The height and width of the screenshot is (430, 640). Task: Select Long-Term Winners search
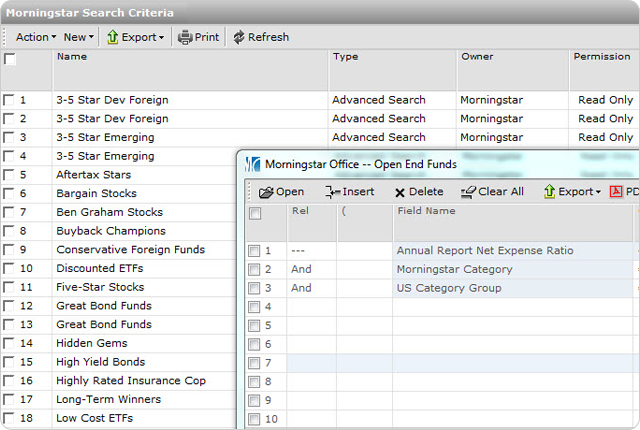click(109, 399)
